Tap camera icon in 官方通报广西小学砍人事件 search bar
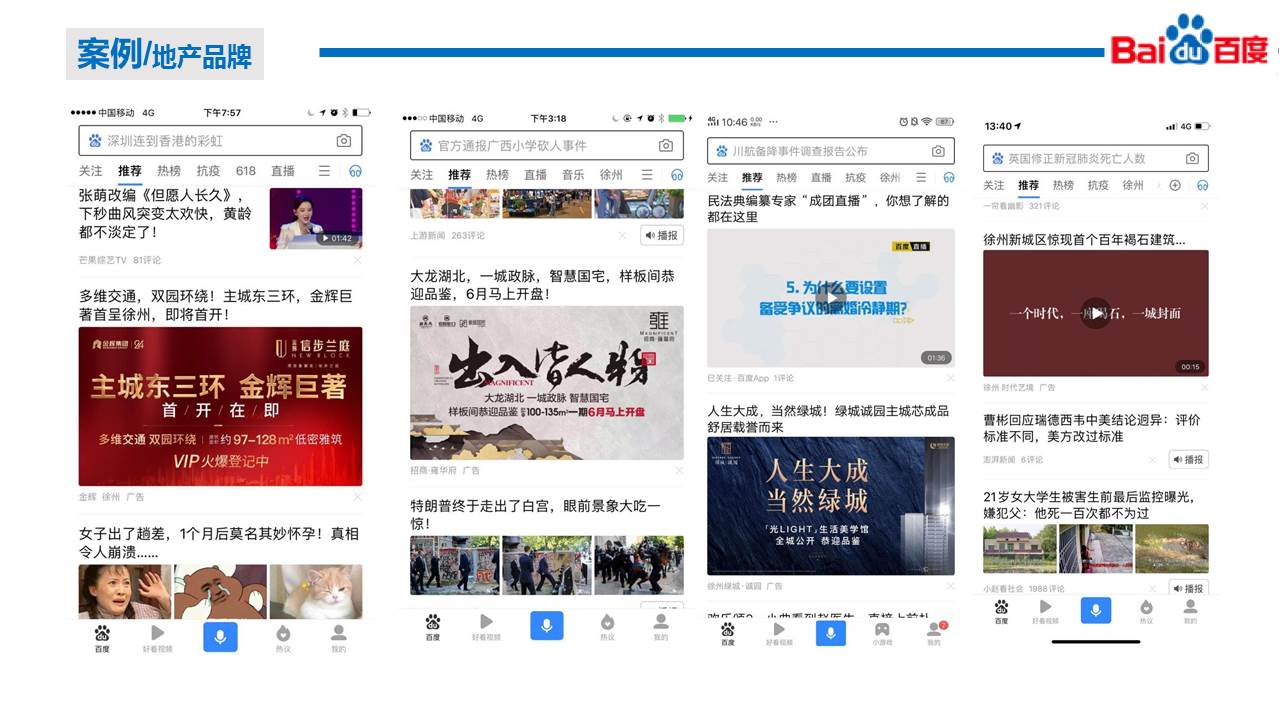This screenshot has height=720, width=1280. [666, 146]
